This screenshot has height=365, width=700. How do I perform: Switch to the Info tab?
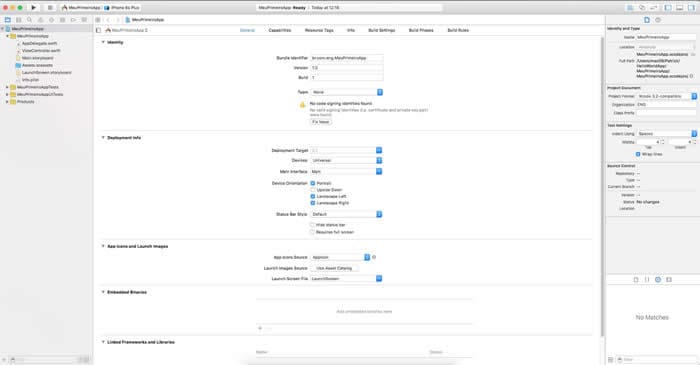[x=351, y=30]
